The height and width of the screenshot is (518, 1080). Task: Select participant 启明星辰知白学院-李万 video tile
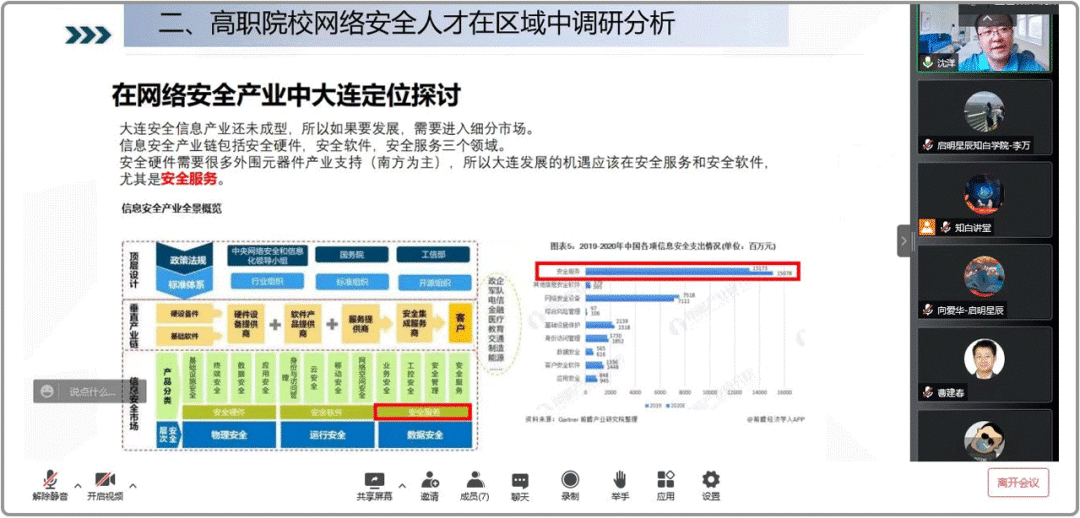point(985,116)
